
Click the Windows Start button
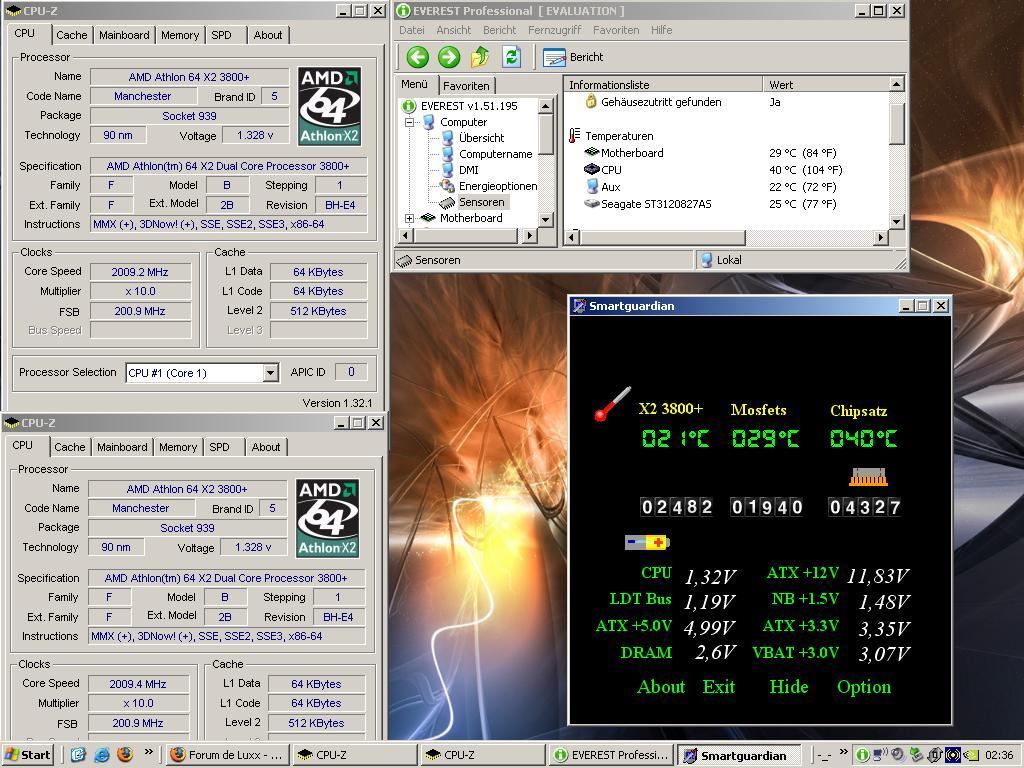tap(28, 755)
